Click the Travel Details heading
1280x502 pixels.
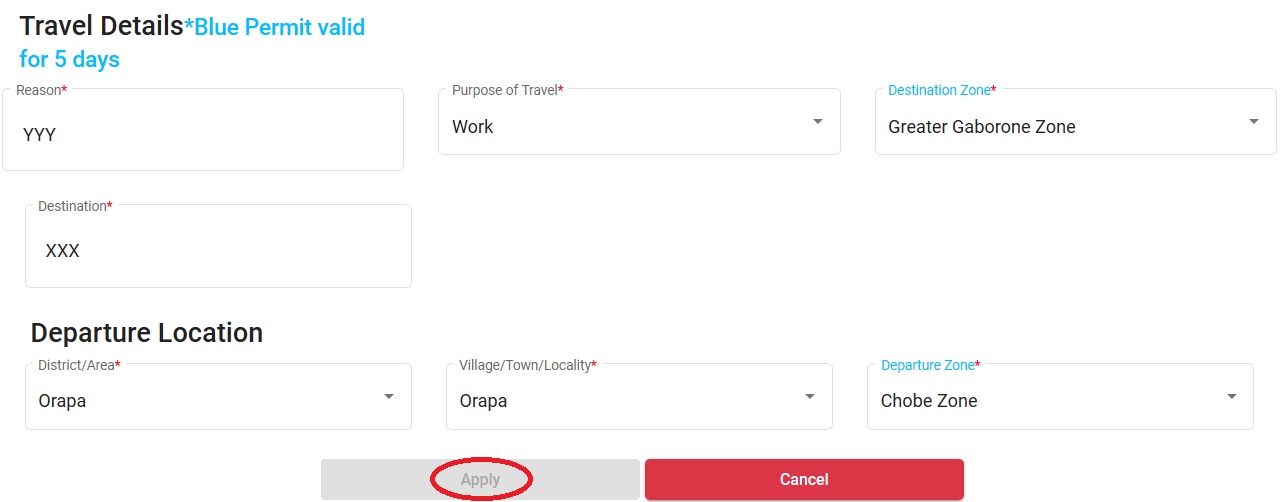tap(101, 27)
